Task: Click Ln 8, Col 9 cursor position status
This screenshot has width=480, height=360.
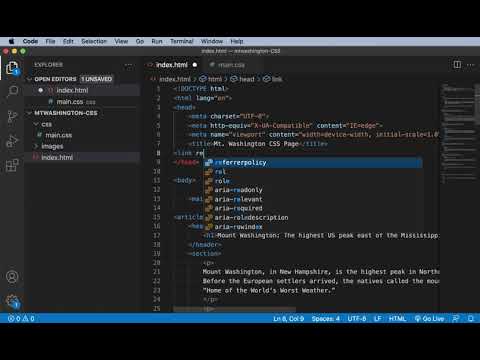Action: pos(289,319)
